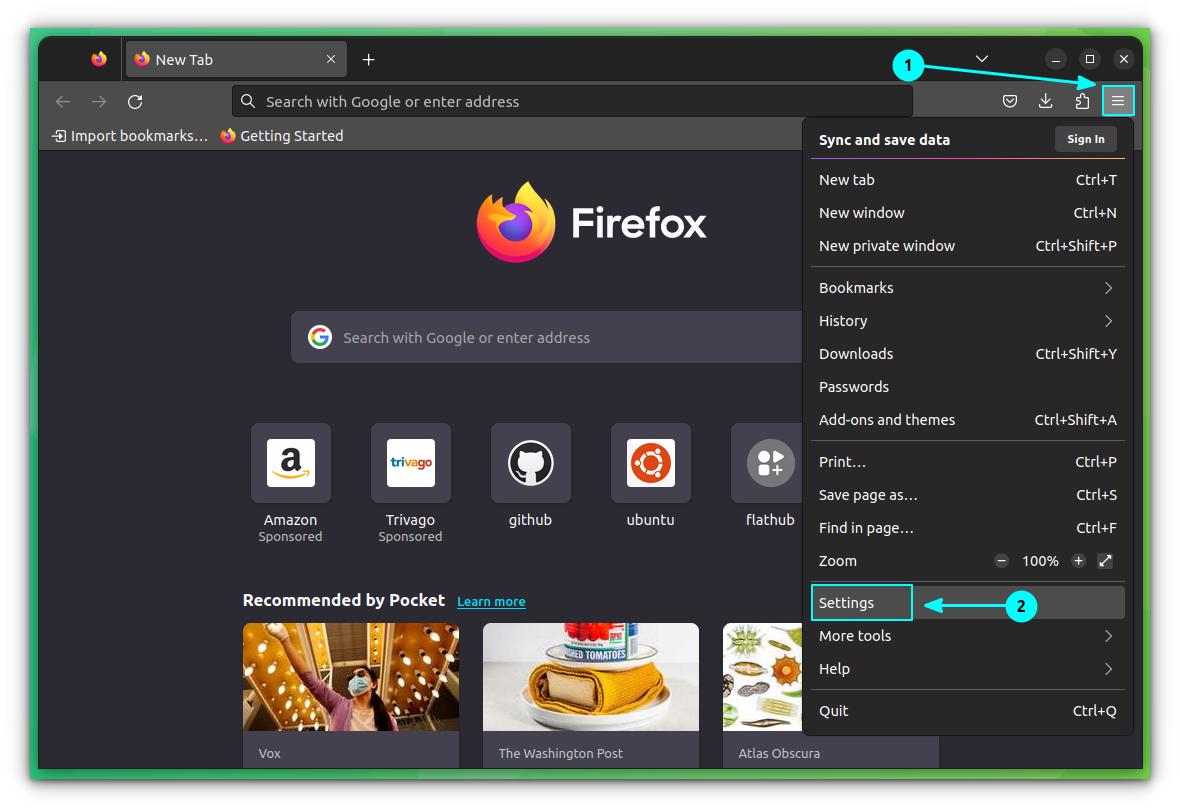1180x811 pixels.
Task: Open the tab list dropdown
Action: (x=981, y=58)
